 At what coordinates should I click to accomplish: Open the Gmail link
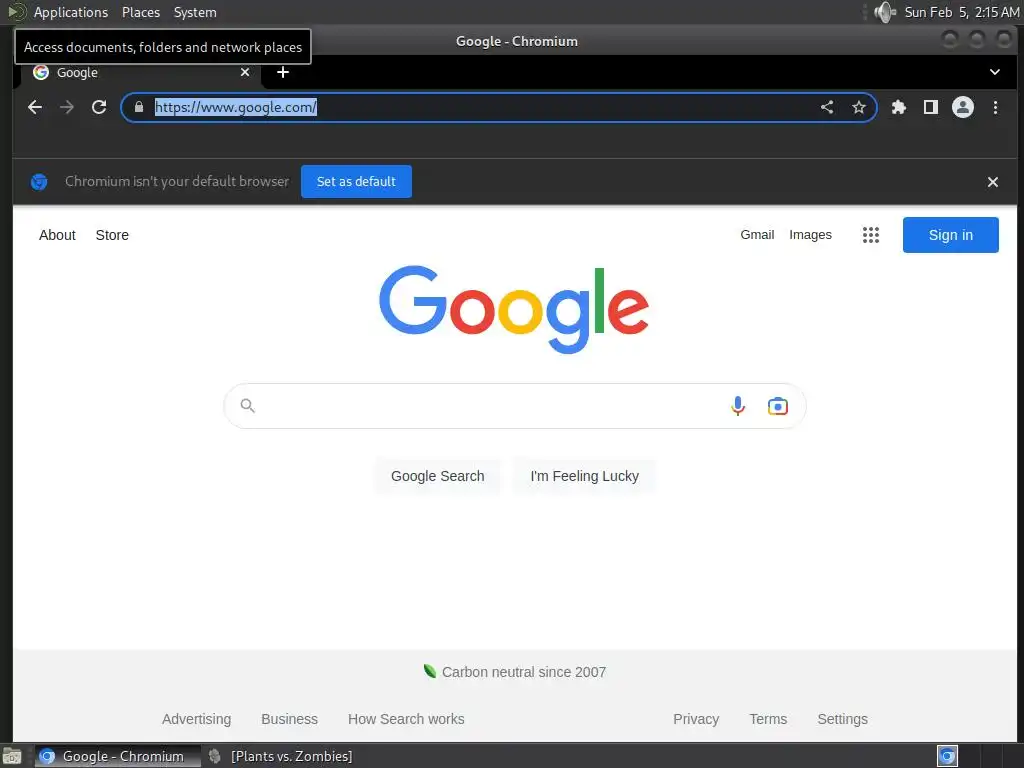point(757,234)
